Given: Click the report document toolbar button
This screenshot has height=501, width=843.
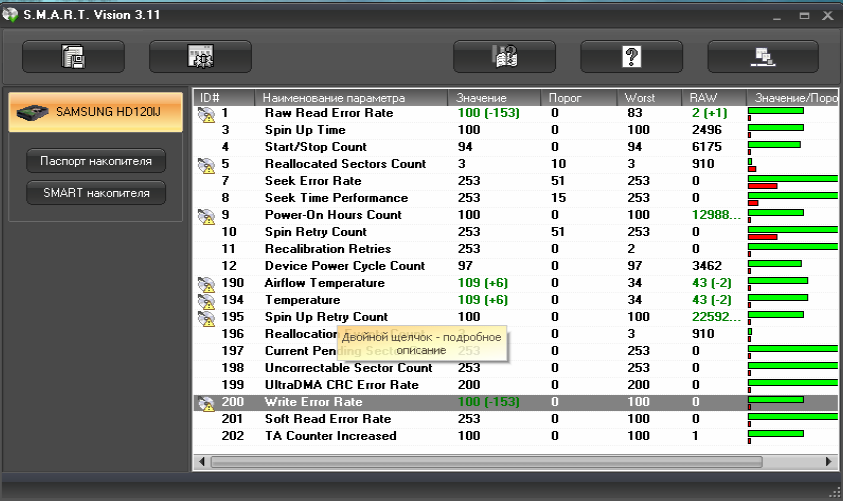Looking at the screenshot, I should tap(73, 57).
